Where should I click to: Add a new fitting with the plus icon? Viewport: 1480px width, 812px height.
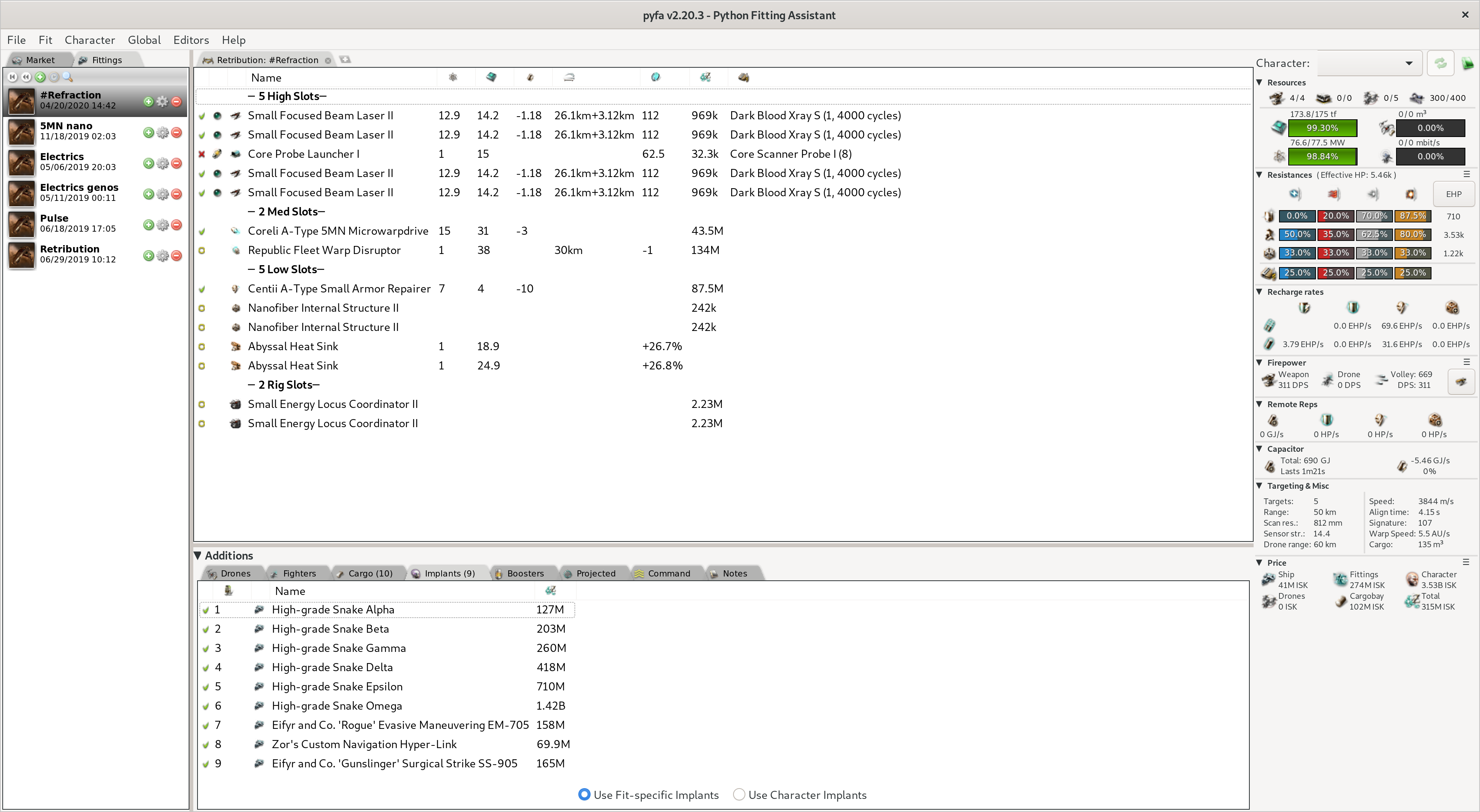[40, 76]
